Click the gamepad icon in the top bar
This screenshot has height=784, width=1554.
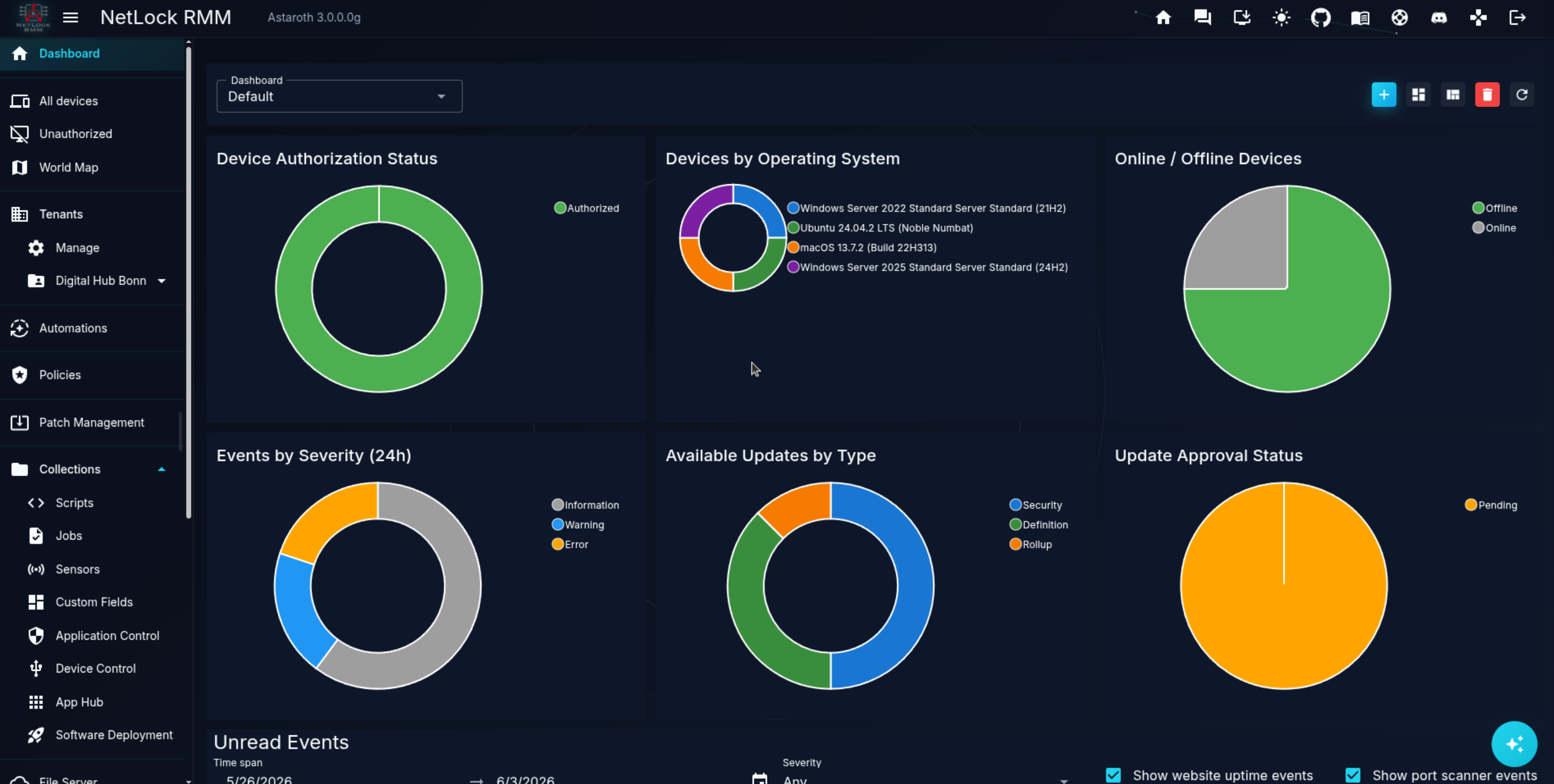1479,17
